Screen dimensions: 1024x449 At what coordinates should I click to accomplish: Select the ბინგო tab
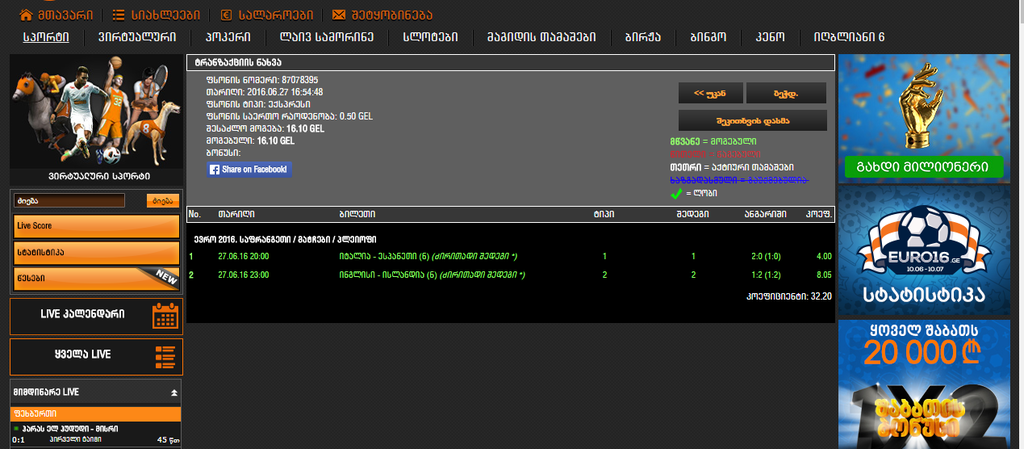point(708,37)
